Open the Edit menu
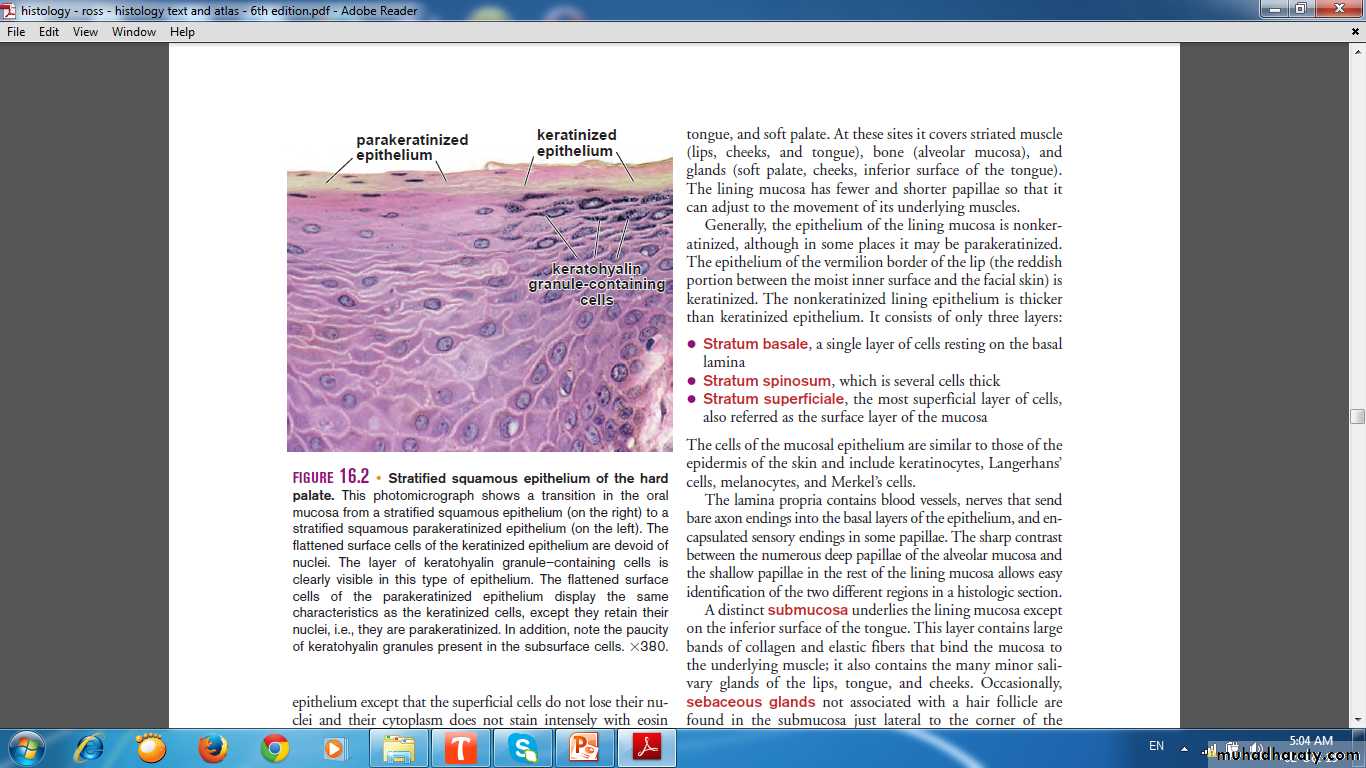 [49, 32]
